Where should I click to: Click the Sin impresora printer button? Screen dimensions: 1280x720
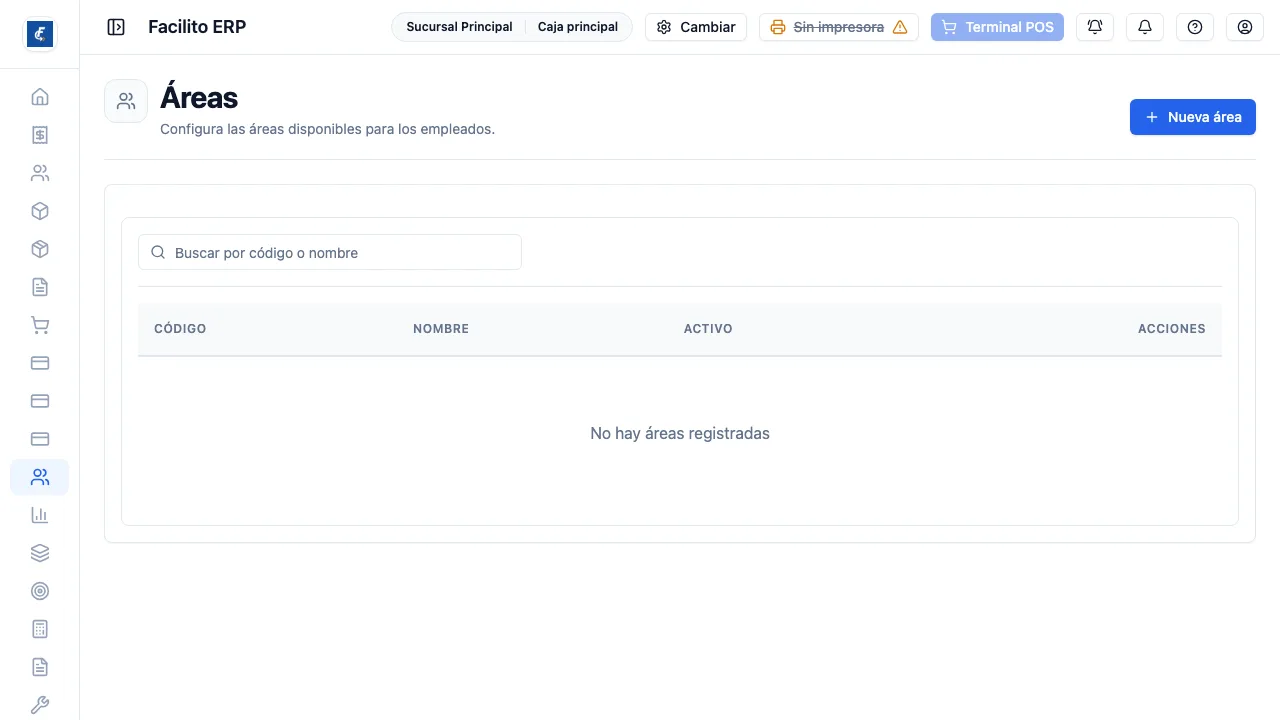pyautogui.click(x=839, y=27)
